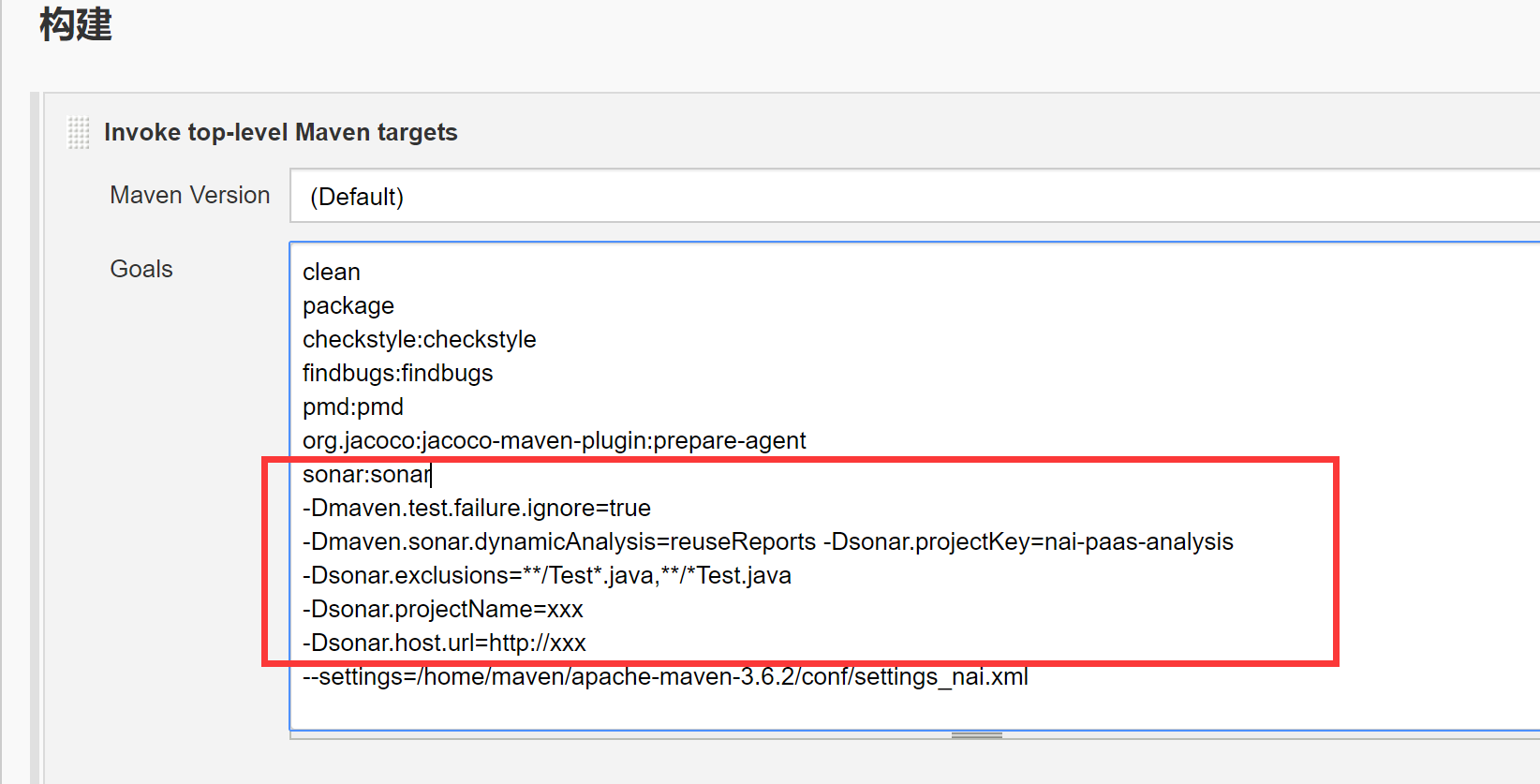
Task: Click the jacoco-maven-plugin:prepare-agent line
Action: point(553,440)
